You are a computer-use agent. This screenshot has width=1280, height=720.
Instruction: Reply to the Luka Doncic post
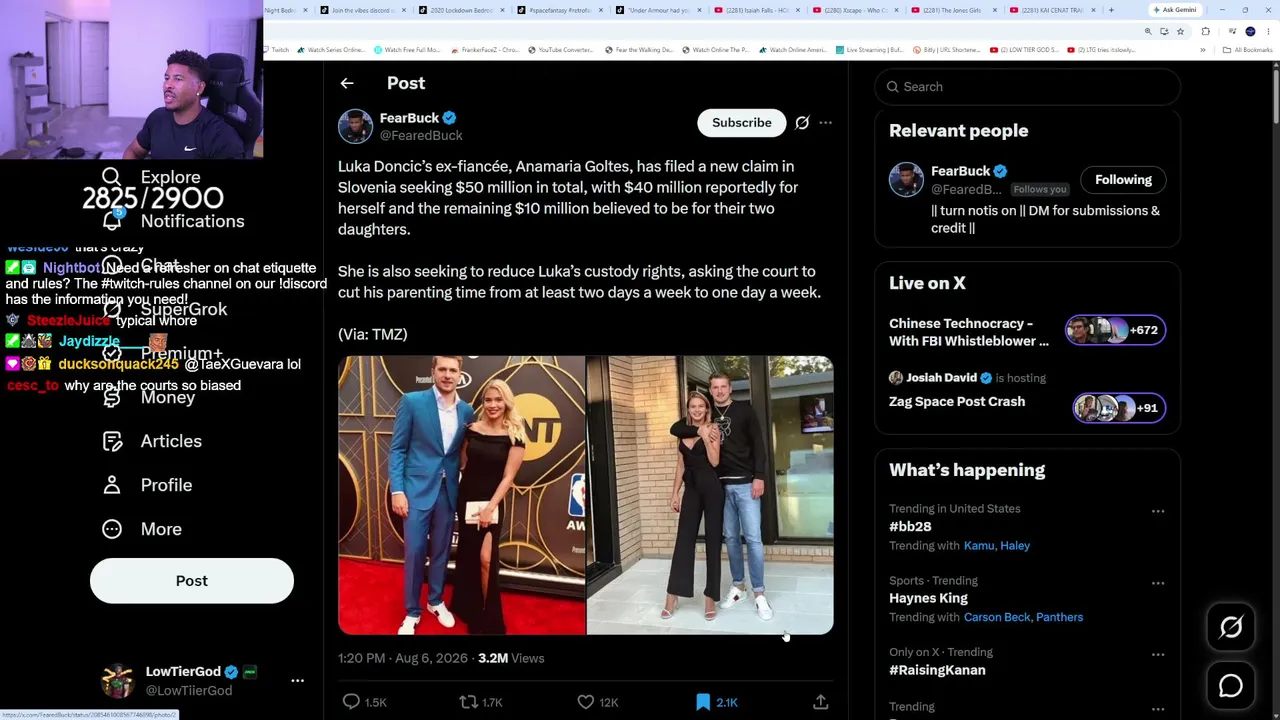point(351,702)
